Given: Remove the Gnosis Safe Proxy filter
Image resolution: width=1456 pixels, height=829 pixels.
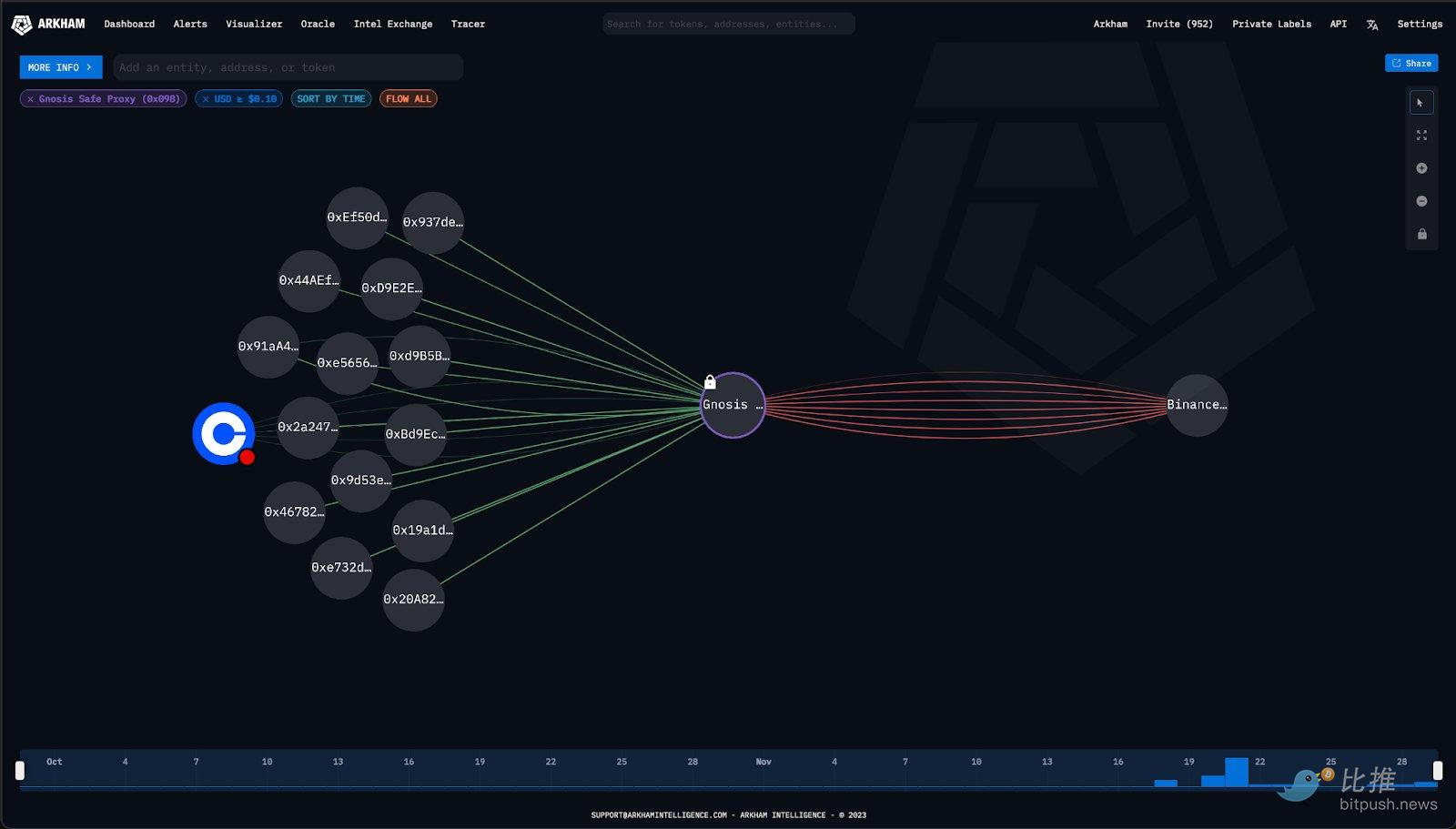Looking at the screenshot, I should 30,99.
